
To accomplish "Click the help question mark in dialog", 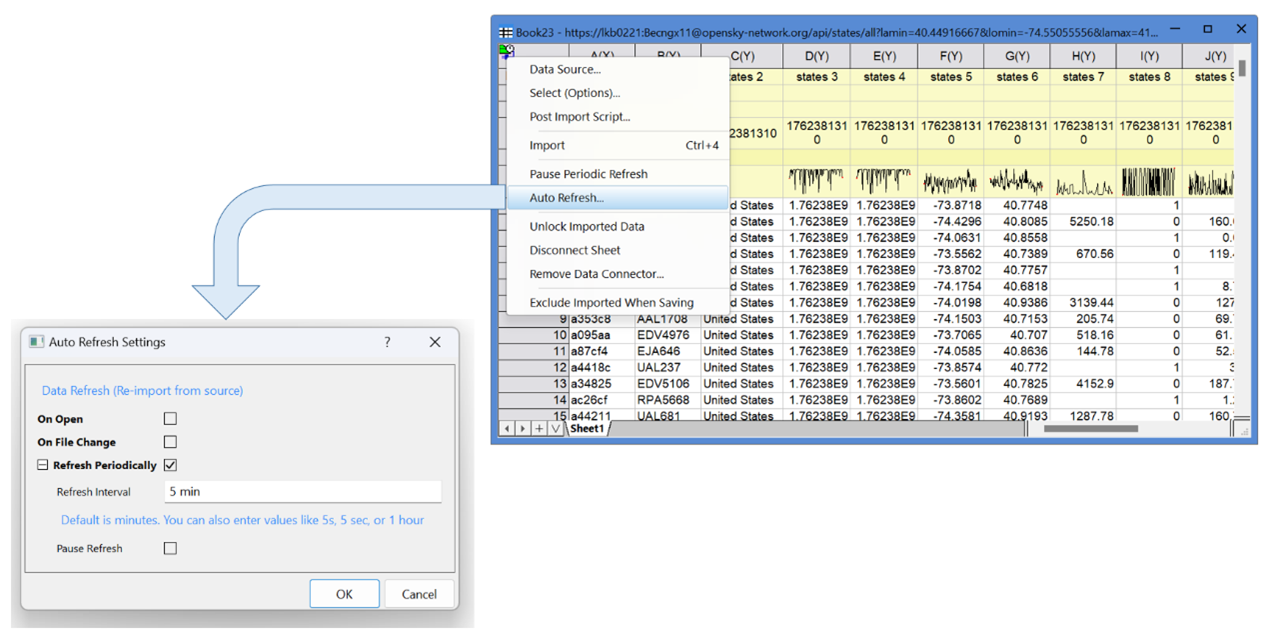I will (x=387, y=342).
